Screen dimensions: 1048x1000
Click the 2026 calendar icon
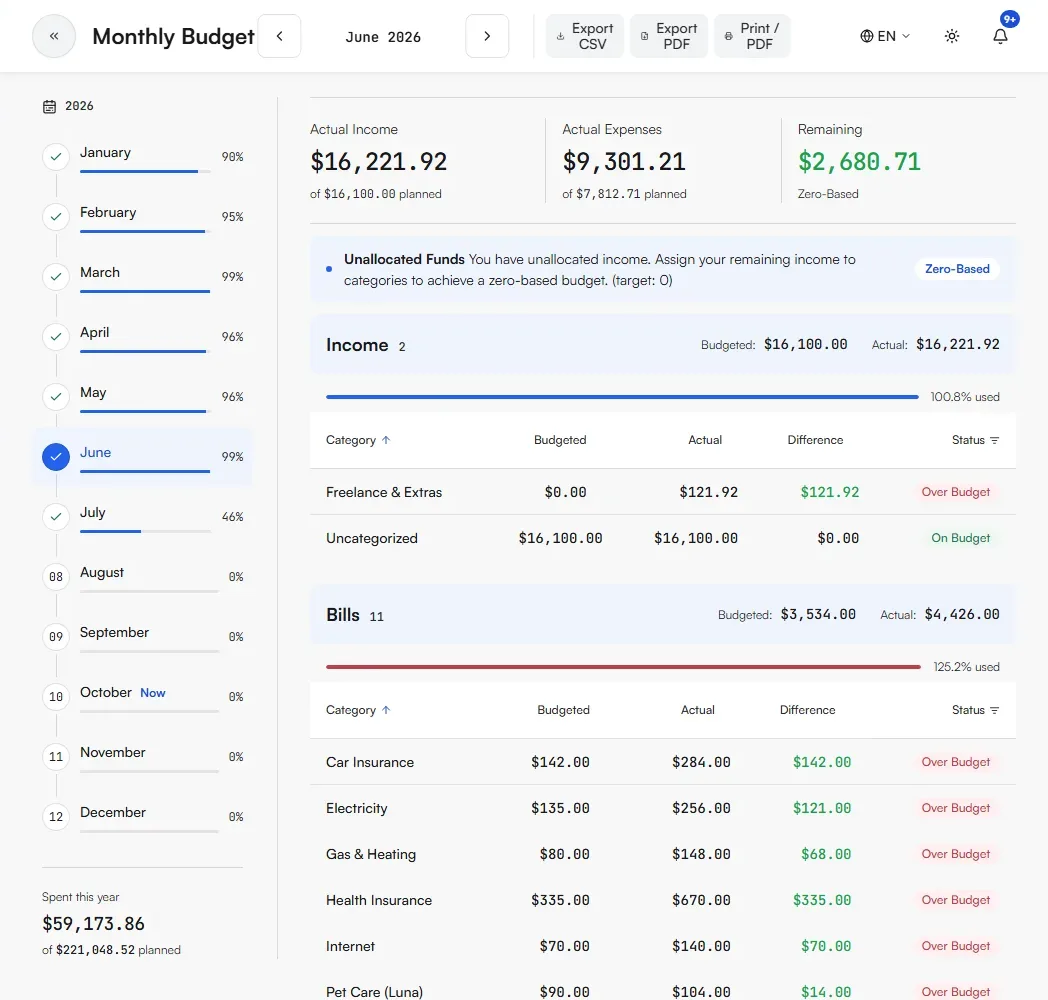point(49,106)
